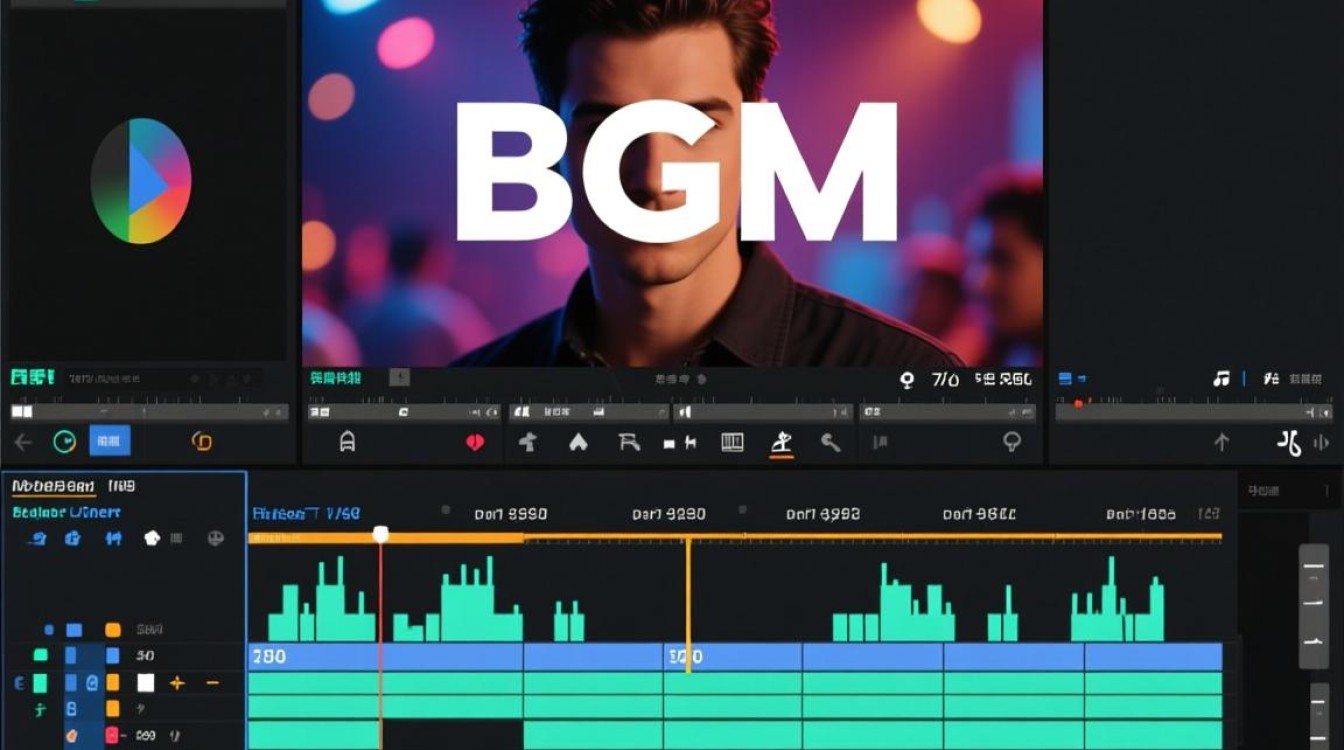Select the orange-underlined tab in the track panel
Screen dimensions: 1344x750
click(53, 487)
